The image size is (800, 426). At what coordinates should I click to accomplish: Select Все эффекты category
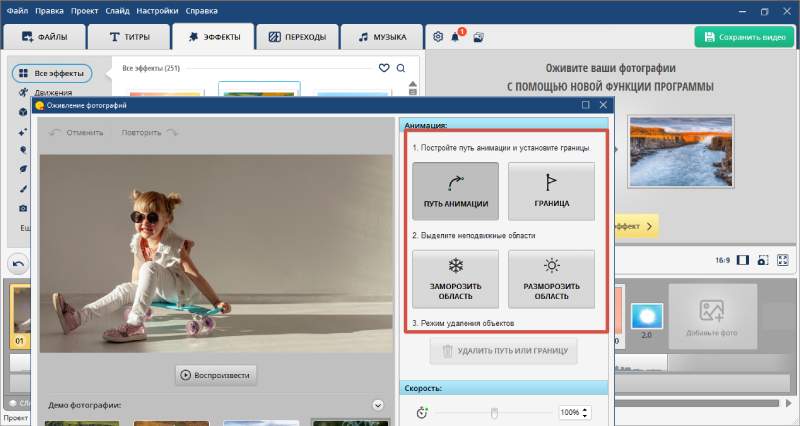tap(52, 73)
